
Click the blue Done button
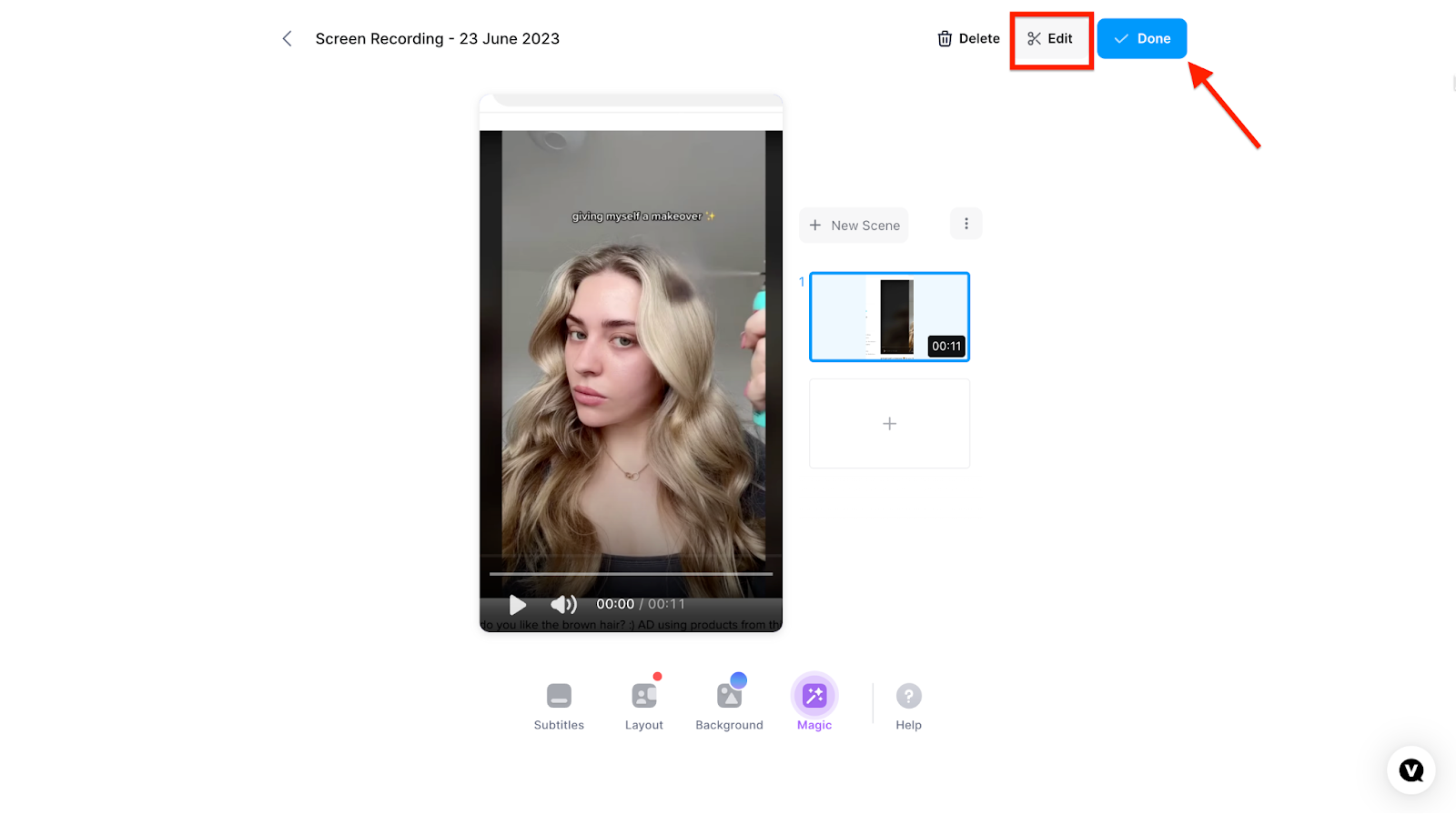(x=1142, y=38)
